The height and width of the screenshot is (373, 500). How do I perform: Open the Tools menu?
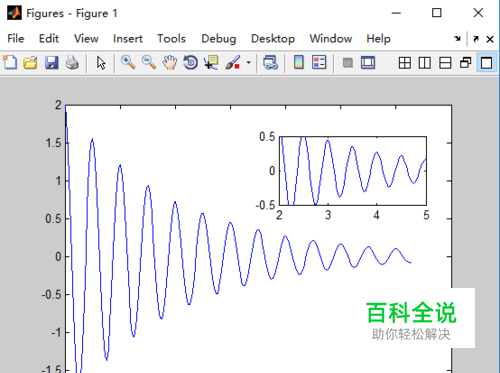tap(171, 39)
